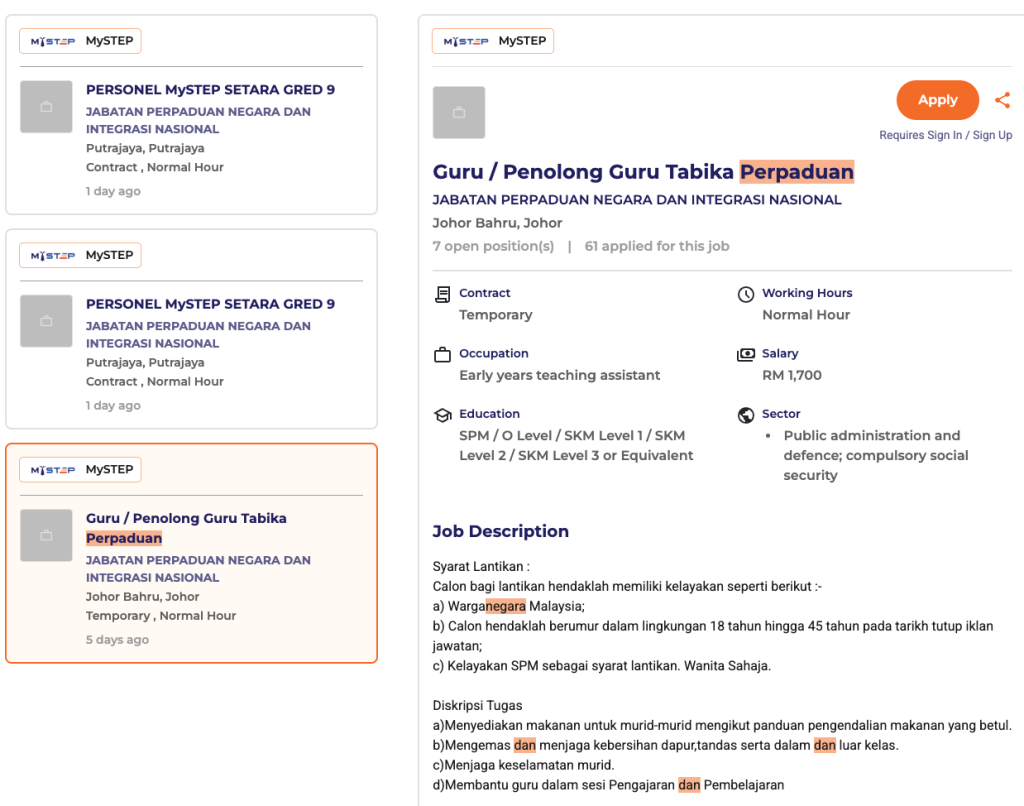This screenshot has height=806, width=1024.
Task: Click the company logo placeholder in the detail panel
Action: [459, 112]
